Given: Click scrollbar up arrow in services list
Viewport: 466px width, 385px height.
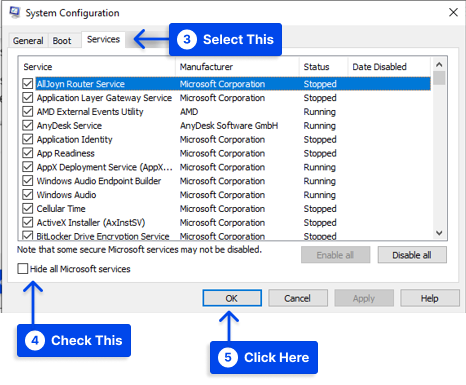Looking at the screenshot, I should 439,64.
